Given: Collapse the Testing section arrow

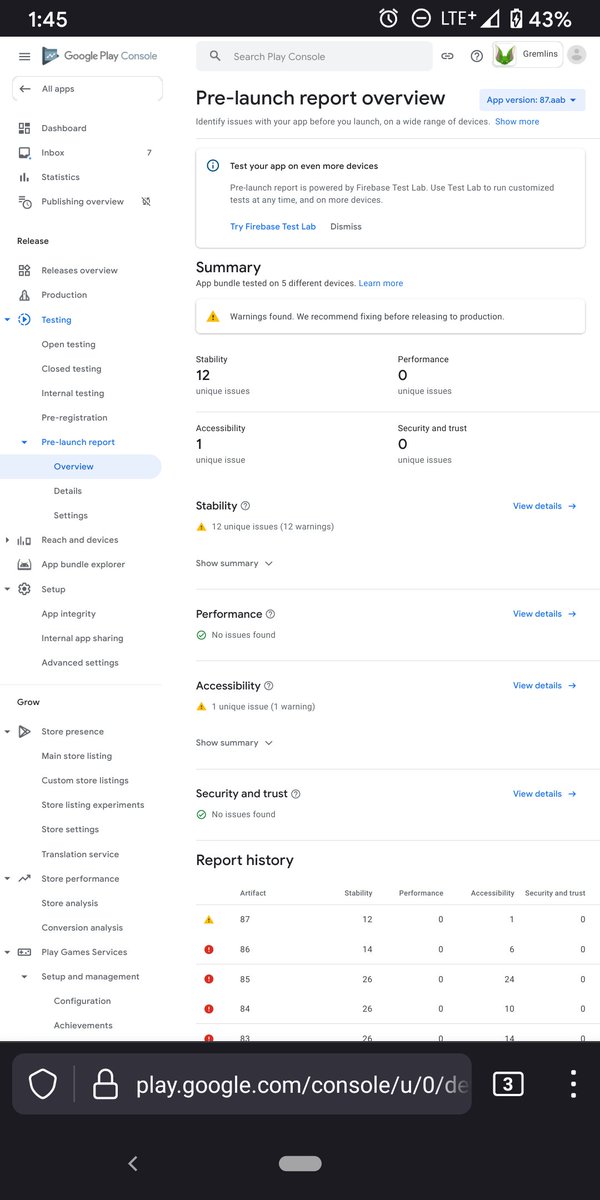Looking at the screenshot, I should click(7, 320).
